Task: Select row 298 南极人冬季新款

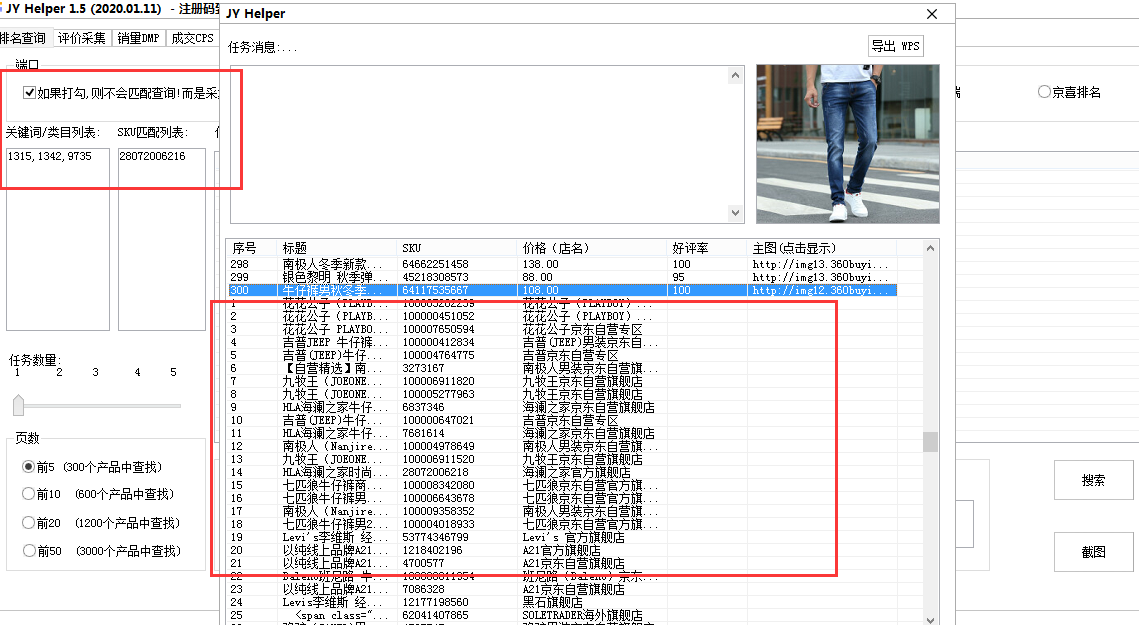Action: pyautogui.click(x=562, y=264)
